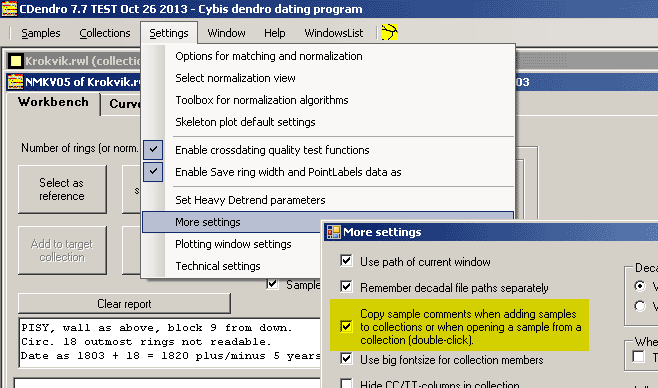Uncheck Use big fontsize for collection members
The height and width of the screenshot is (388, 658).
[x=346, y=359]
